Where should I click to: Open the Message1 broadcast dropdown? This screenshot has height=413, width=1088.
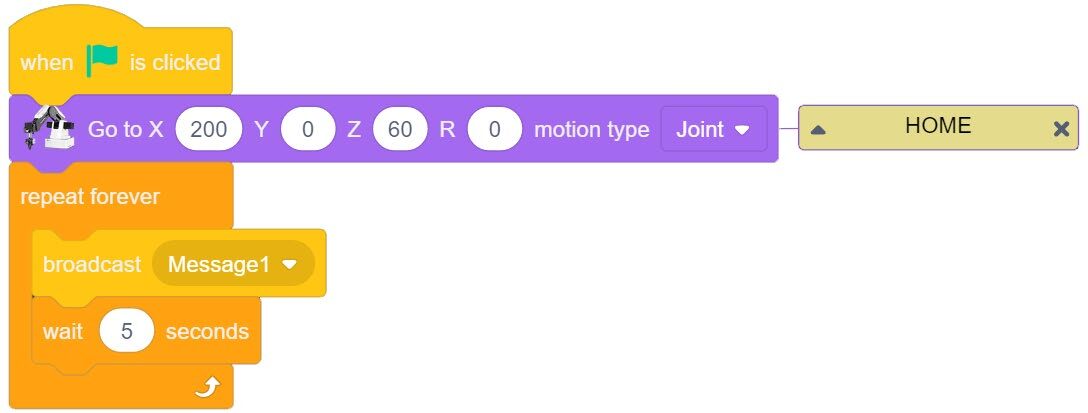[x=233, y=264]
